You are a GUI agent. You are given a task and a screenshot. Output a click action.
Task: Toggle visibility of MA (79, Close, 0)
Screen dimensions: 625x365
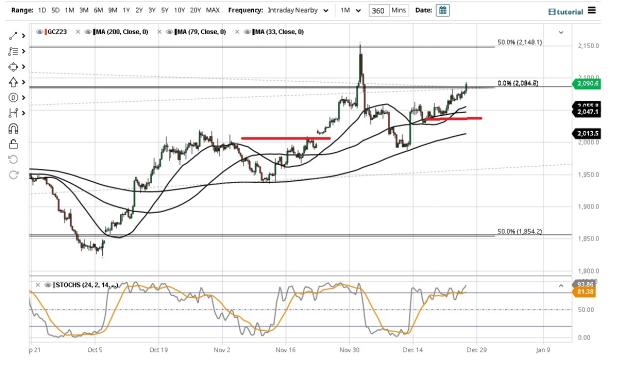[x=169, y=32]
